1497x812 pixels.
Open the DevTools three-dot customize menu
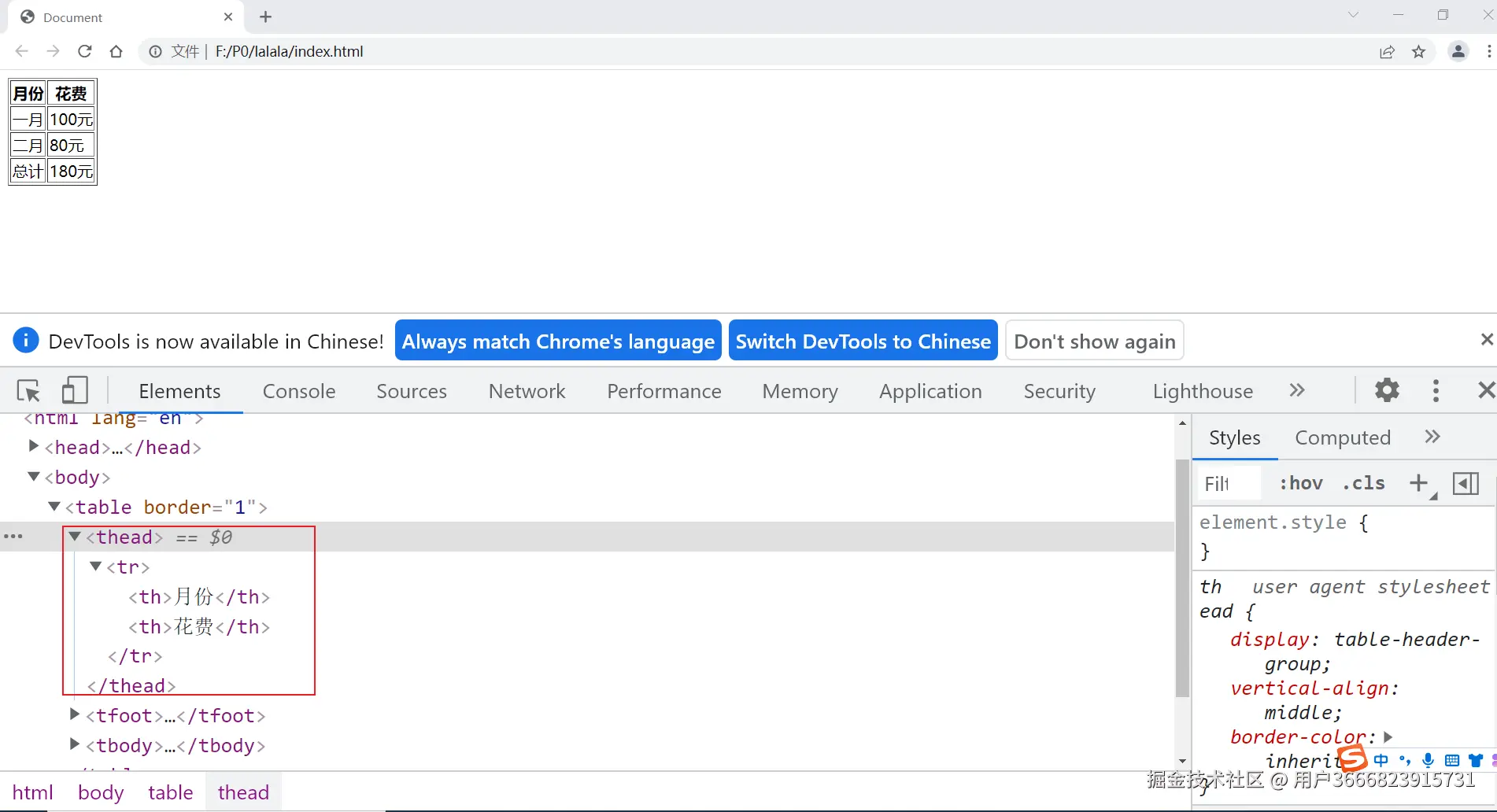[x=1436, y=391]
